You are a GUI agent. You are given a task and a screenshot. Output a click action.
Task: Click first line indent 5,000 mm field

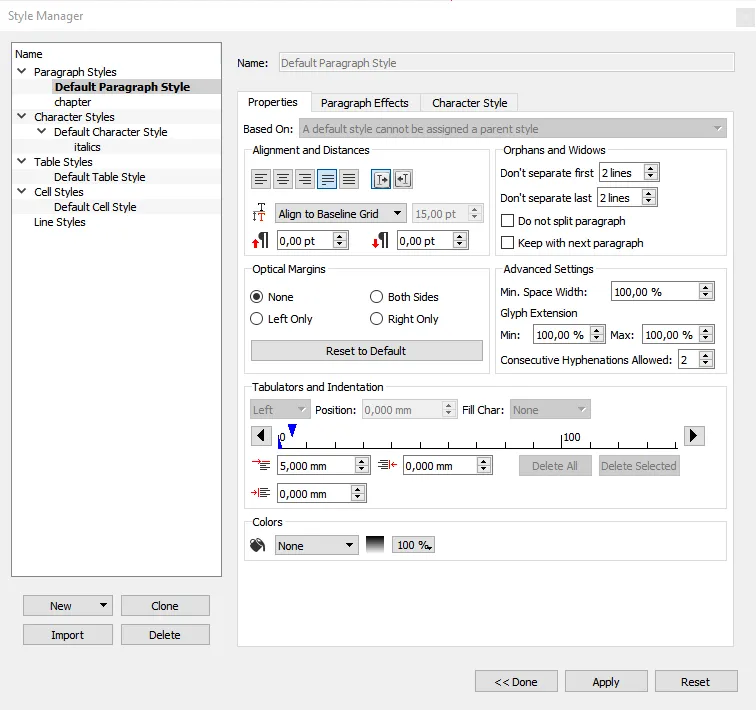coord(316,466)
